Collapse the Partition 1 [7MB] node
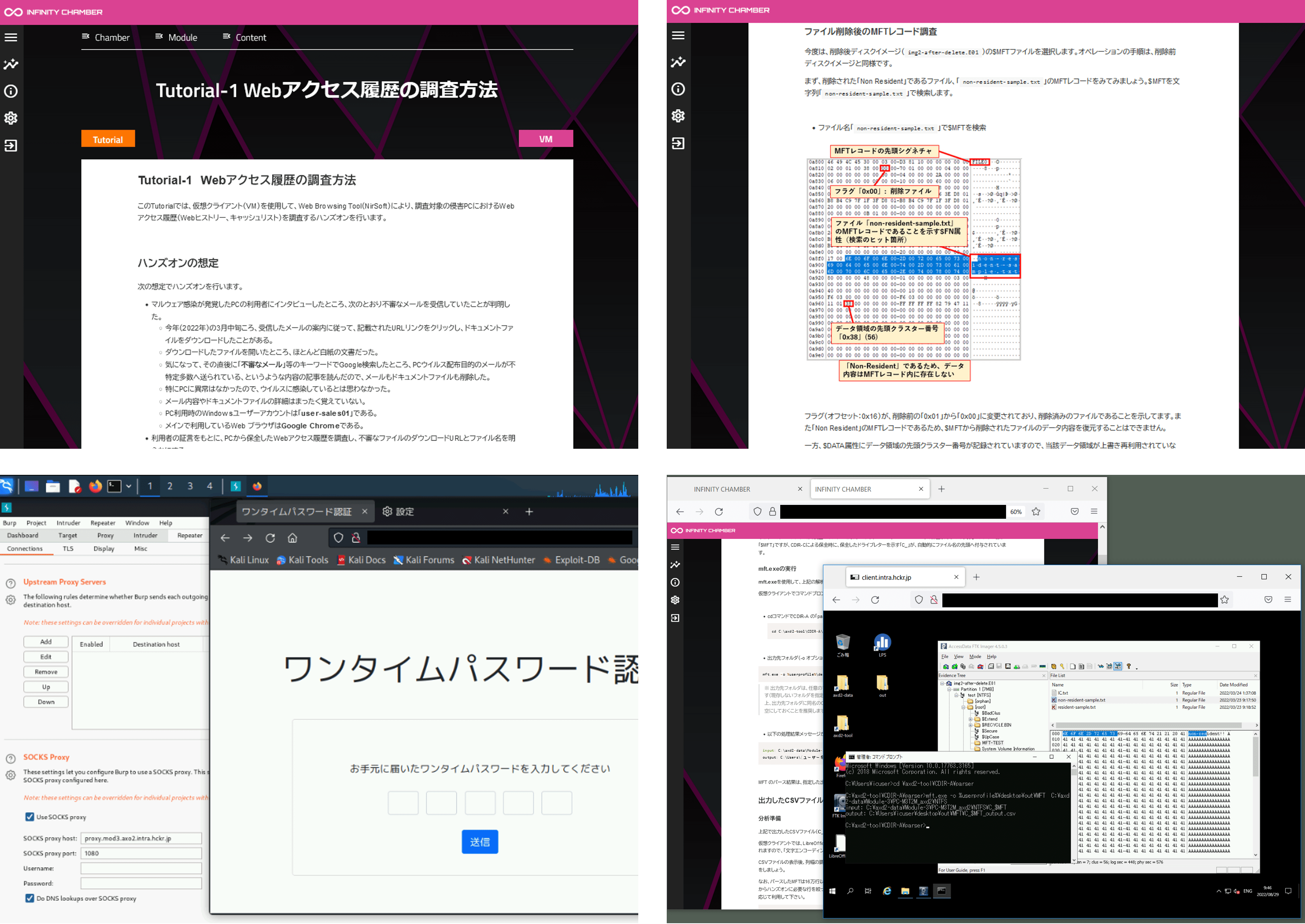Viewport: 1305px width, 924px height. (949, 690)
